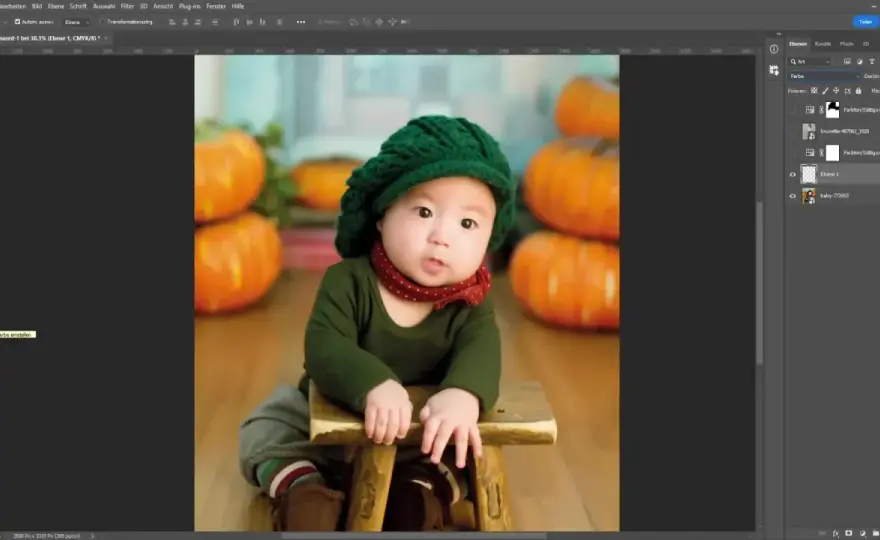
Task: Click the pixel layer filter icon
Action: click(x=847, y=62)
